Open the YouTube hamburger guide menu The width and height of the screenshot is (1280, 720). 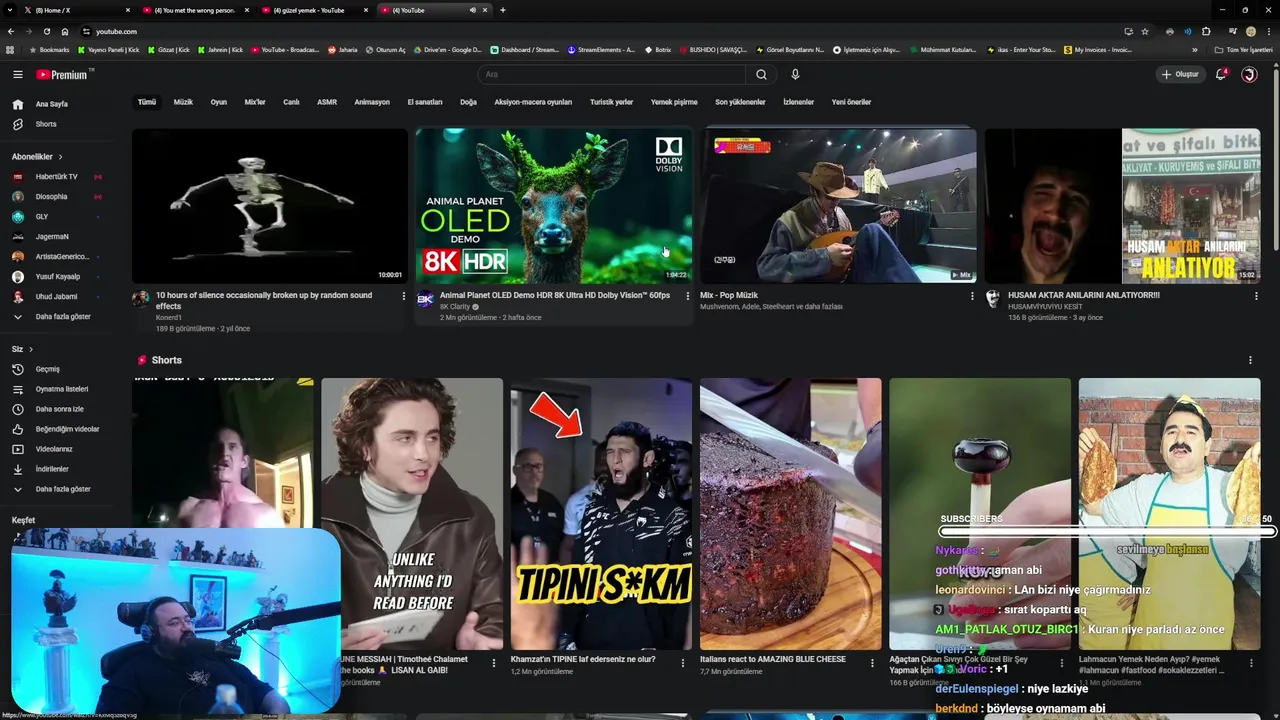[x=17, y=74]
